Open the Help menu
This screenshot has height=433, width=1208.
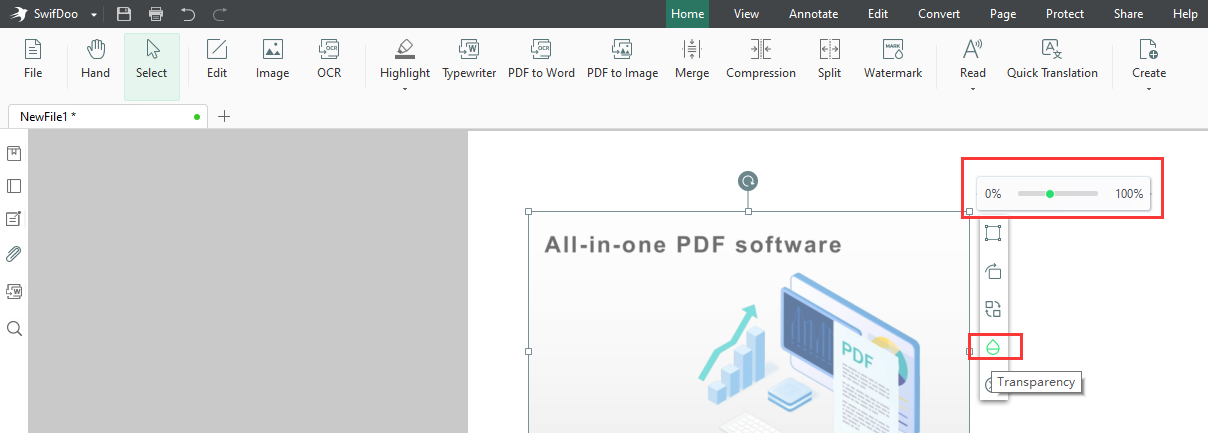(1185, 14)
